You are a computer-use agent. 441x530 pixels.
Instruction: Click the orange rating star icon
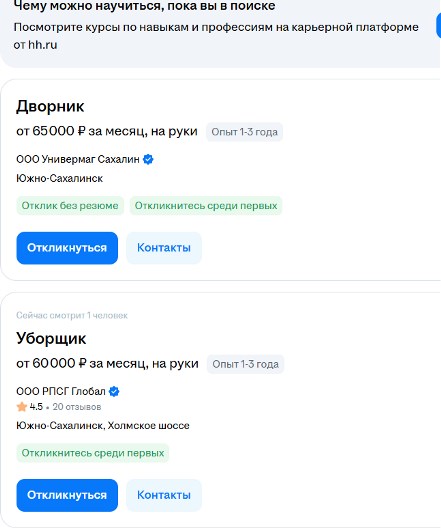coord(22,407)
